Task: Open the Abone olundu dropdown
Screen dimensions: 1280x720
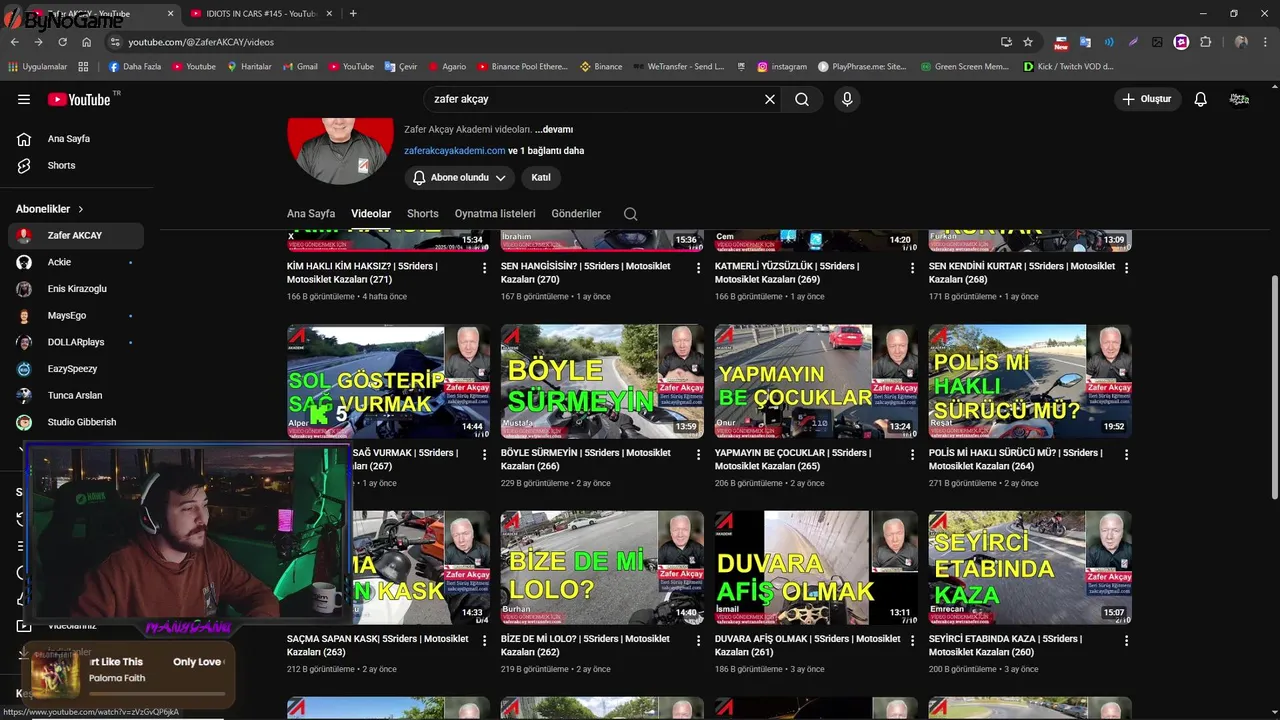Action: [x=460, y=177]
